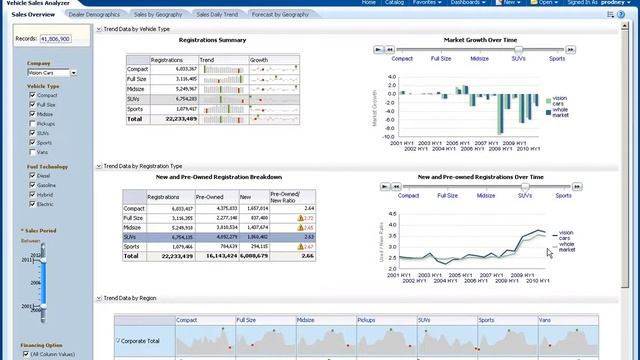Viewport: 640px width, 360px height.
Task: Toggle the Compact vehicle type checkbox
Action: tap(32, 95)
